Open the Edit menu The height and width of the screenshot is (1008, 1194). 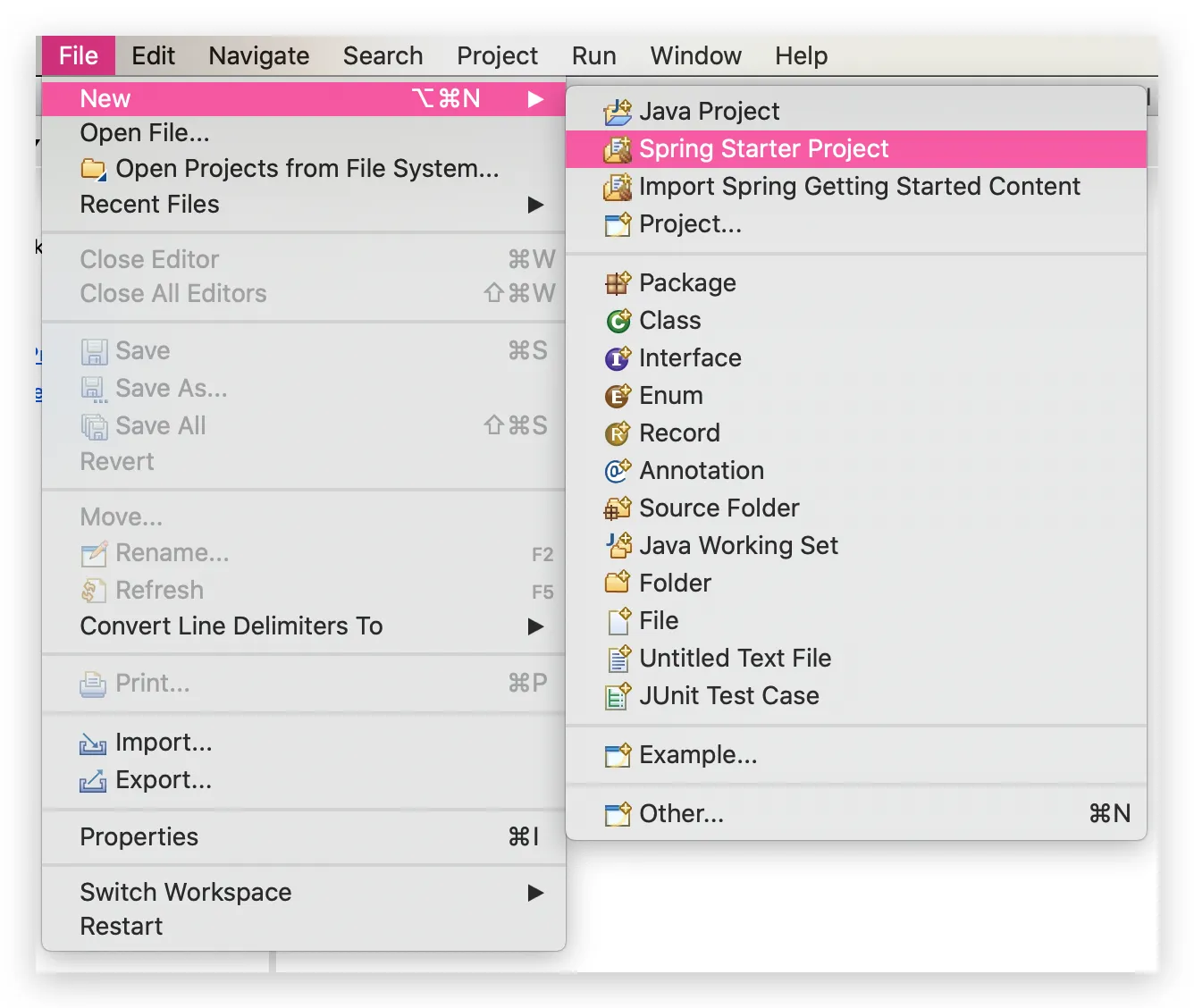click(x=154, y=55)
